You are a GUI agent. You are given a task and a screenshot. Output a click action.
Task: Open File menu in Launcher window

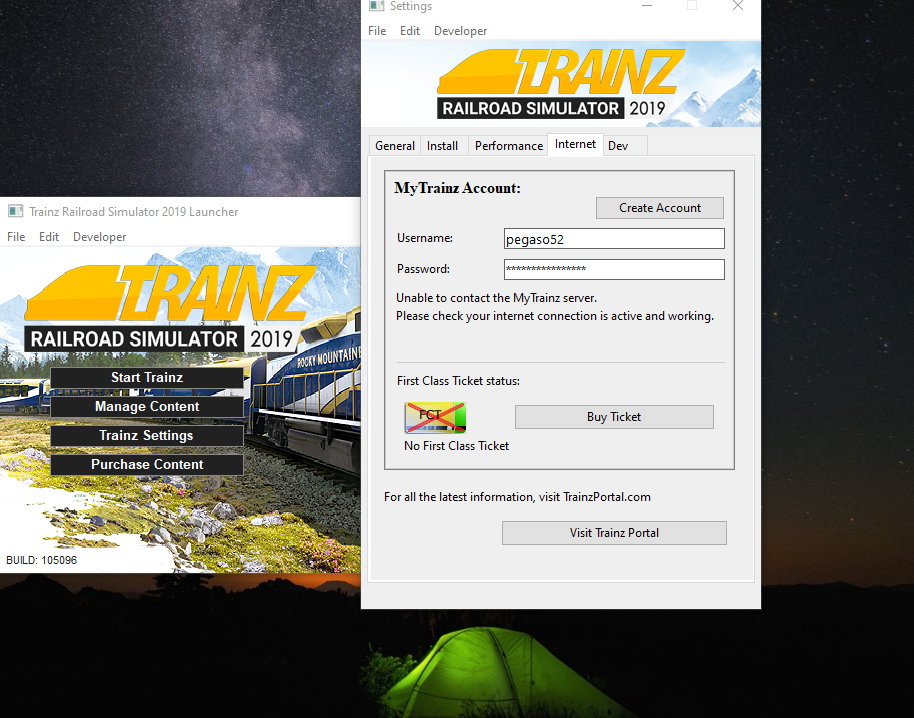pyautogui.click(x=16, y=237)
